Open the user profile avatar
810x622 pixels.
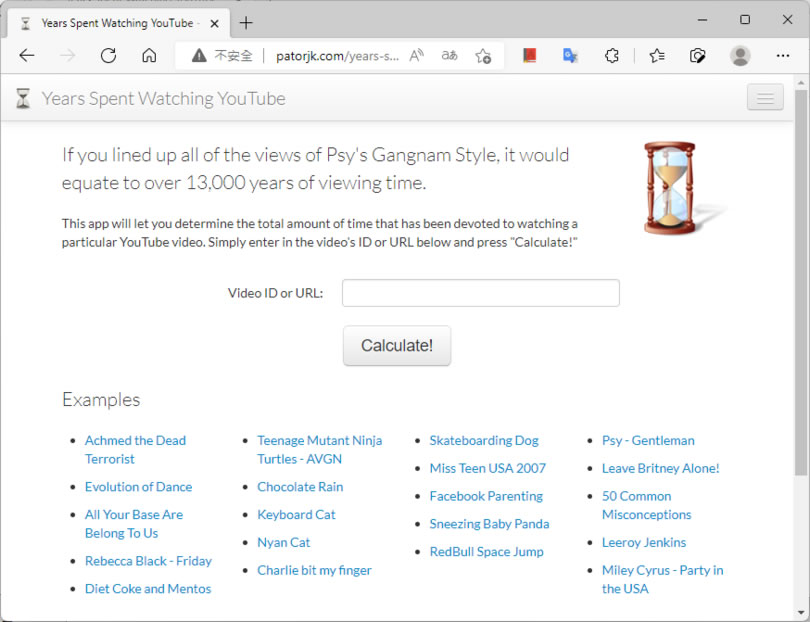(740, 55)
